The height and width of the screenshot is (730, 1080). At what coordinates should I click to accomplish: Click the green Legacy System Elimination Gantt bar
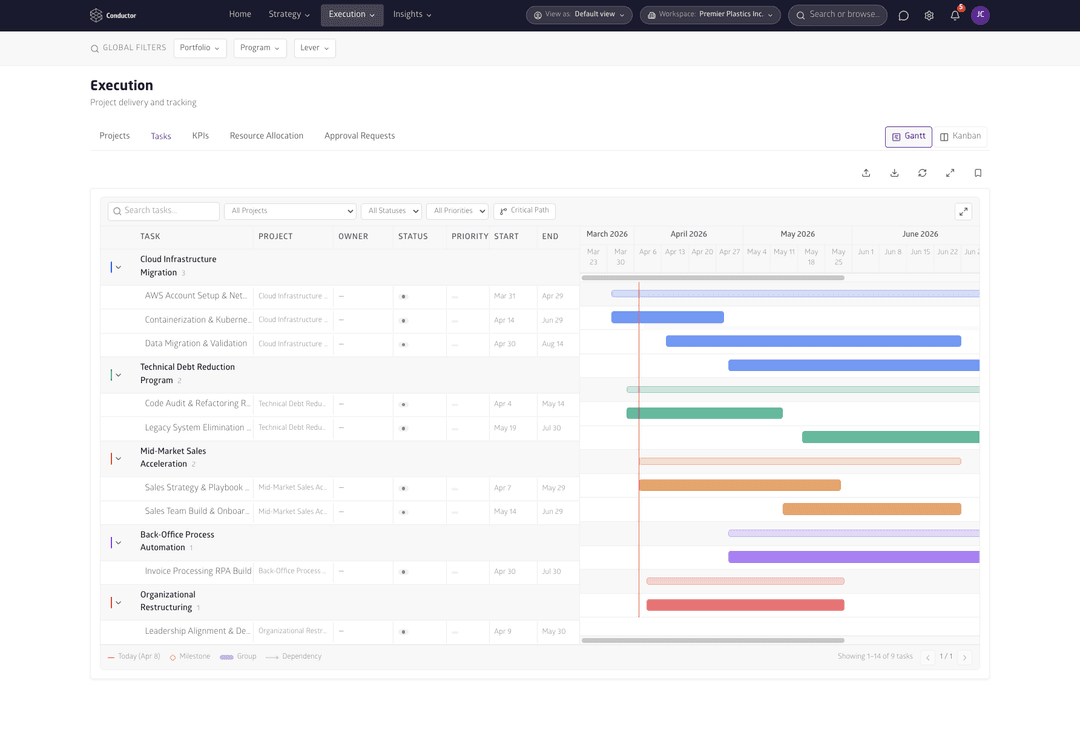tap(890, 437)
